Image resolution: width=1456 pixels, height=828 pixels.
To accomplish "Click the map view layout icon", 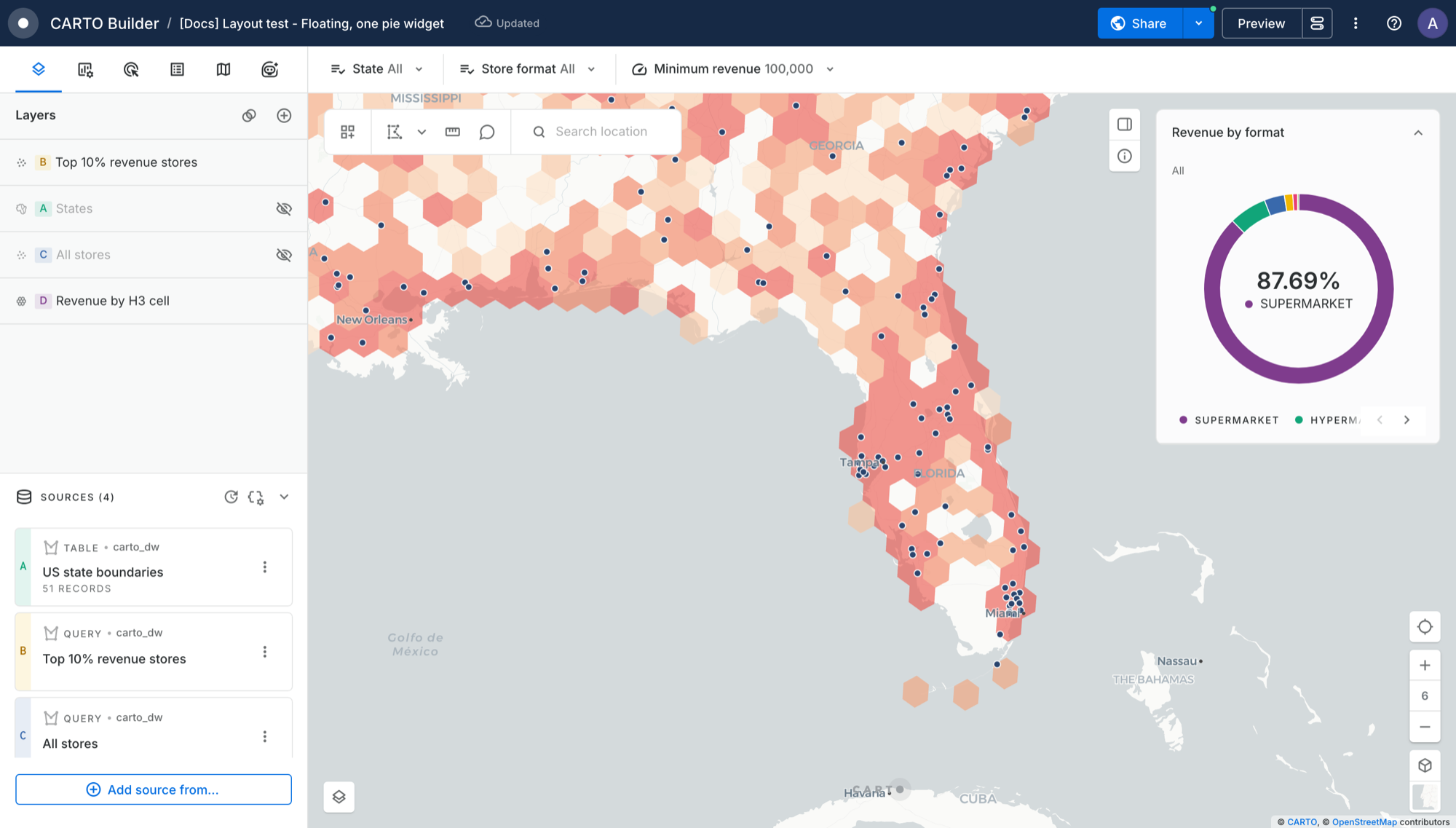I will point(348,132).
